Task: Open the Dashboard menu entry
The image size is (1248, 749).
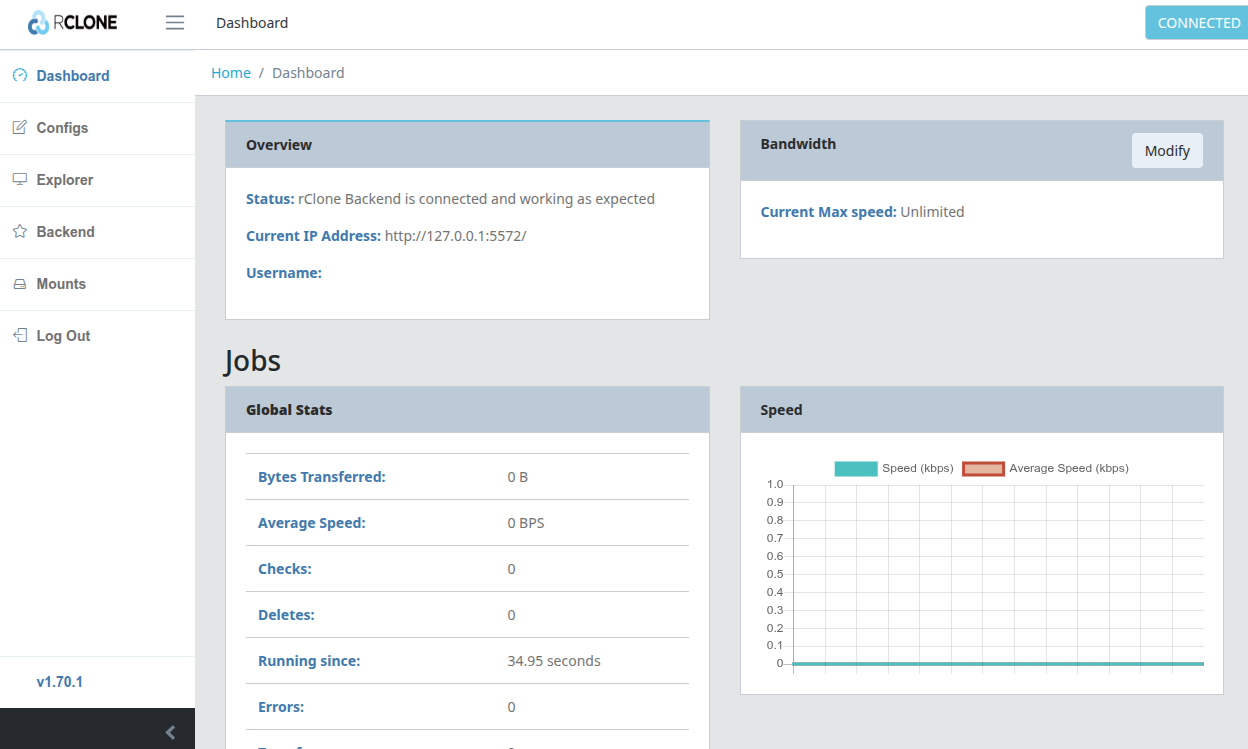Action: pos(73,75)
